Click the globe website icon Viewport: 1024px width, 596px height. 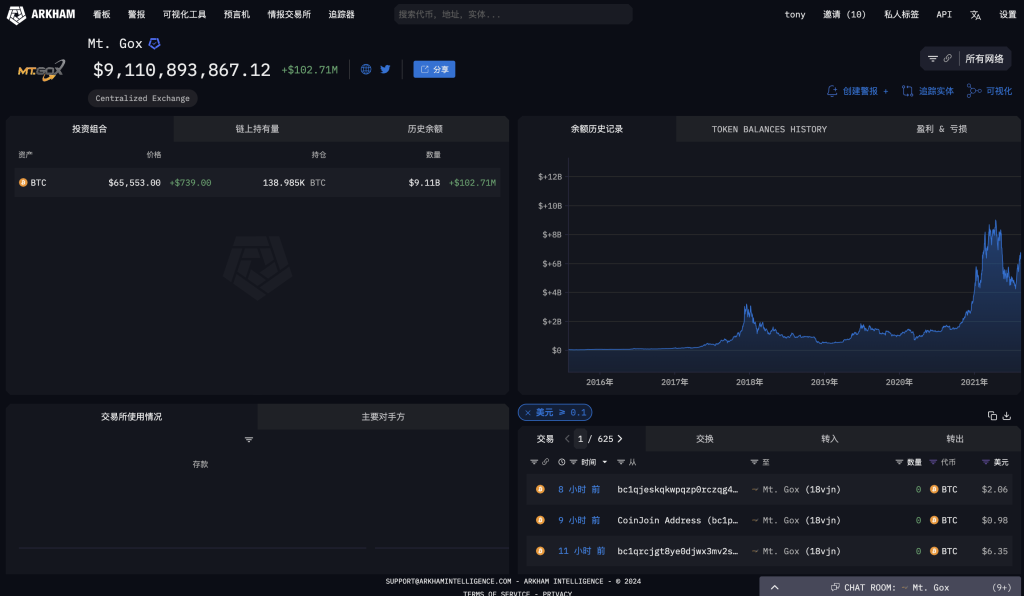pyautogui.click(x=366, y=69)
